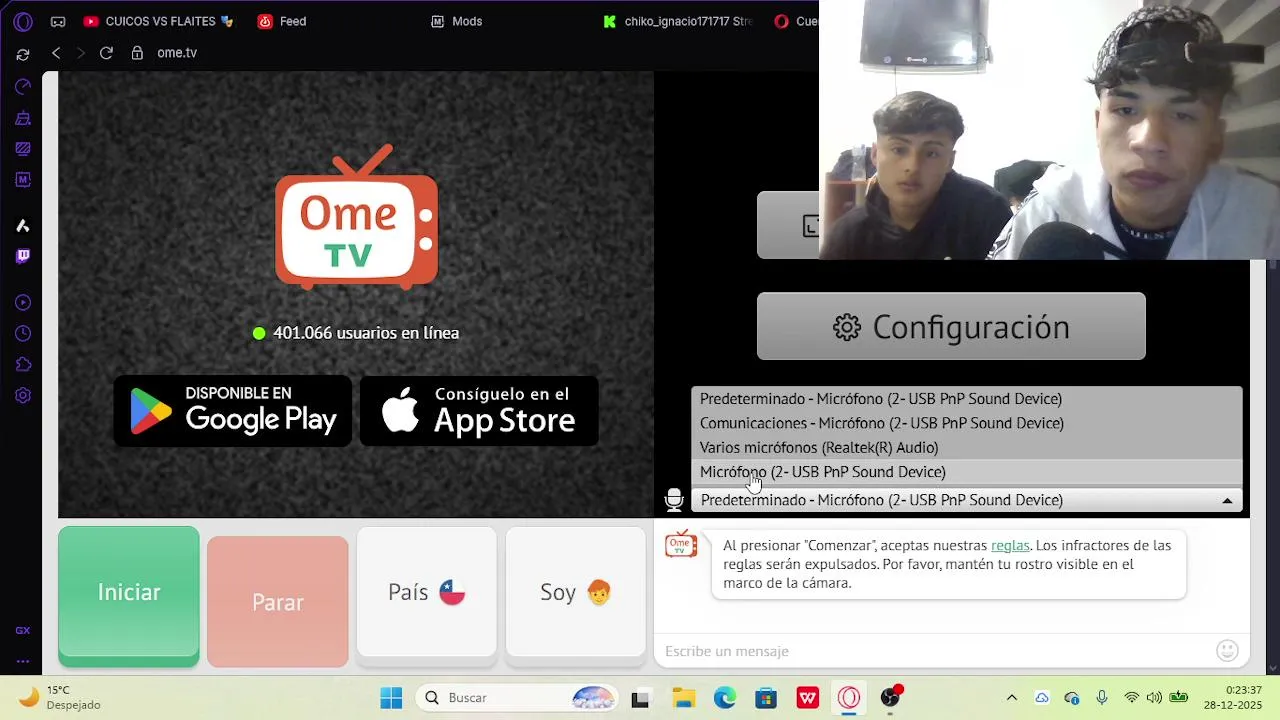The image size is (1280, 720).
Task: Open Workspaces icon next to Opera logo
Action: point(58,21)
